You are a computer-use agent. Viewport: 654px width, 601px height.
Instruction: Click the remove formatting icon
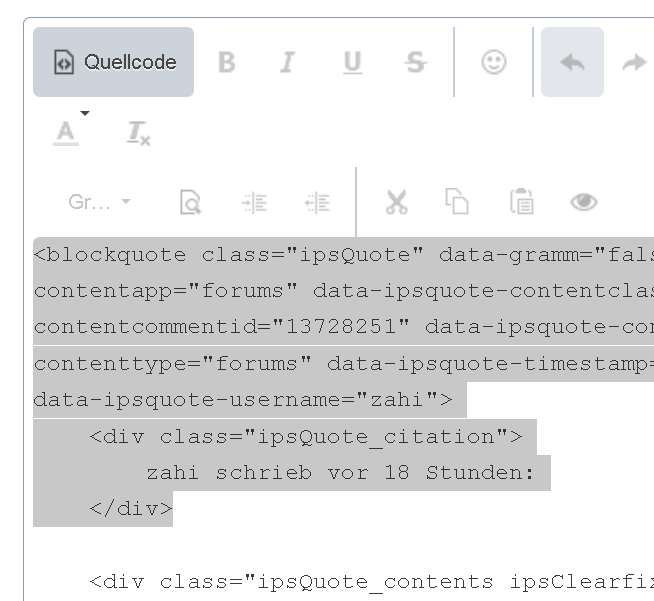tap(138, 132)
